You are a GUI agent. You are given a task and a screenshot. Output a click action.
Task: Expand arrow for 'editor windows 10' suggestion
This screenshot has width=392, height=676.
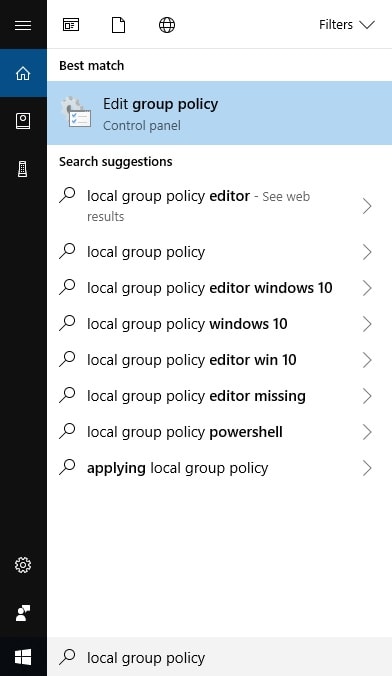tap(367, 288)
